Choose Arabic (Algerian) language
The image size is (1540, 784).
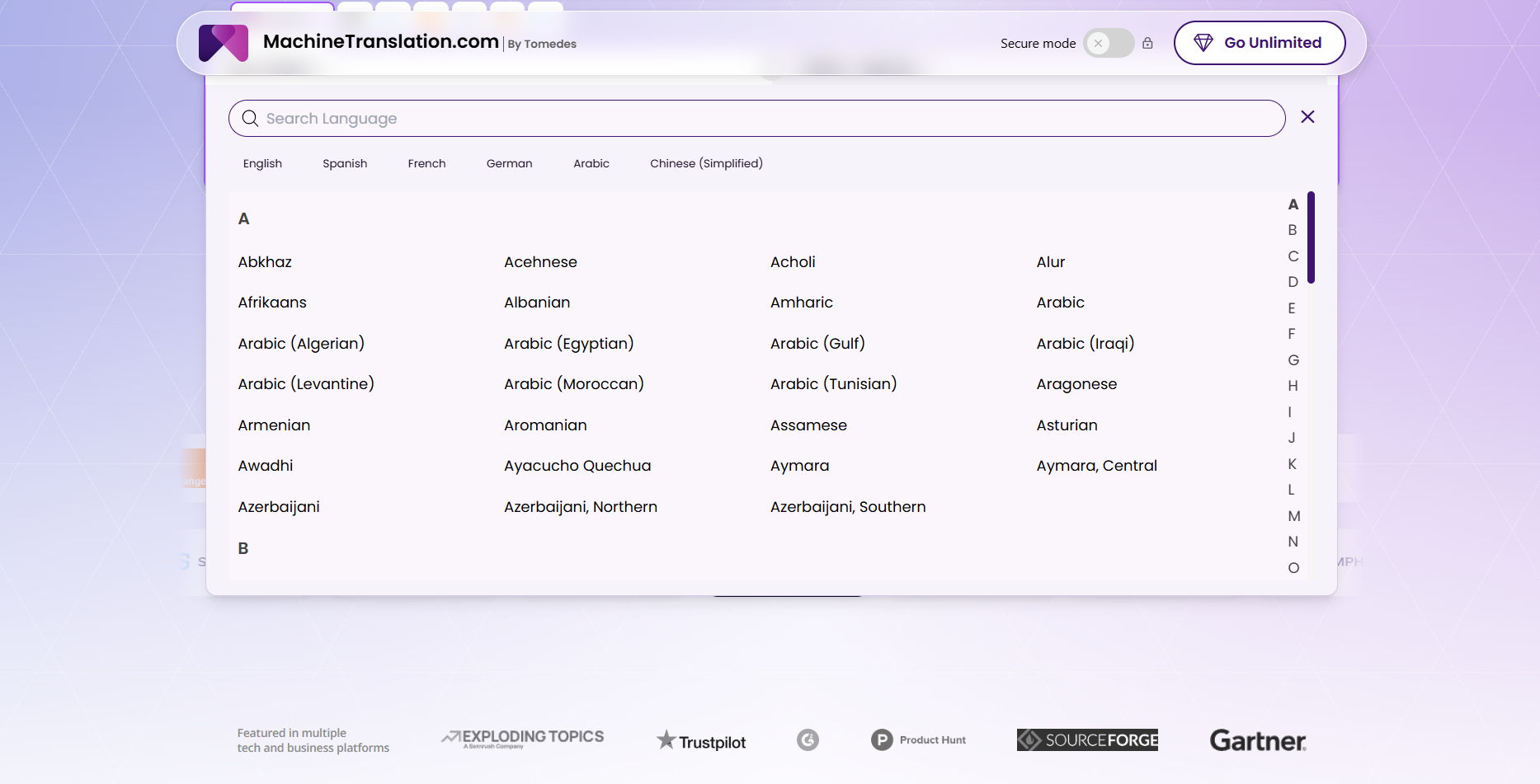pos(301,344)
